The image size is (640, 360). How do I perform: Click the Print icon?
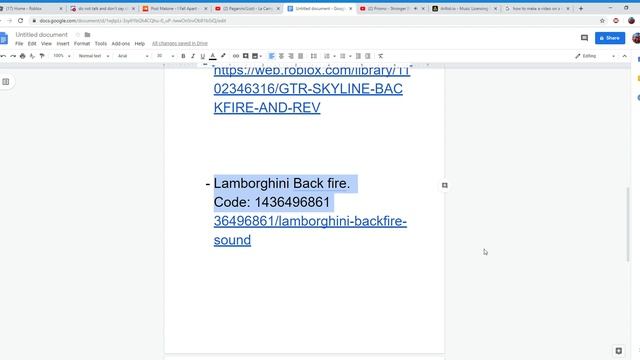(x=22, y=56)
